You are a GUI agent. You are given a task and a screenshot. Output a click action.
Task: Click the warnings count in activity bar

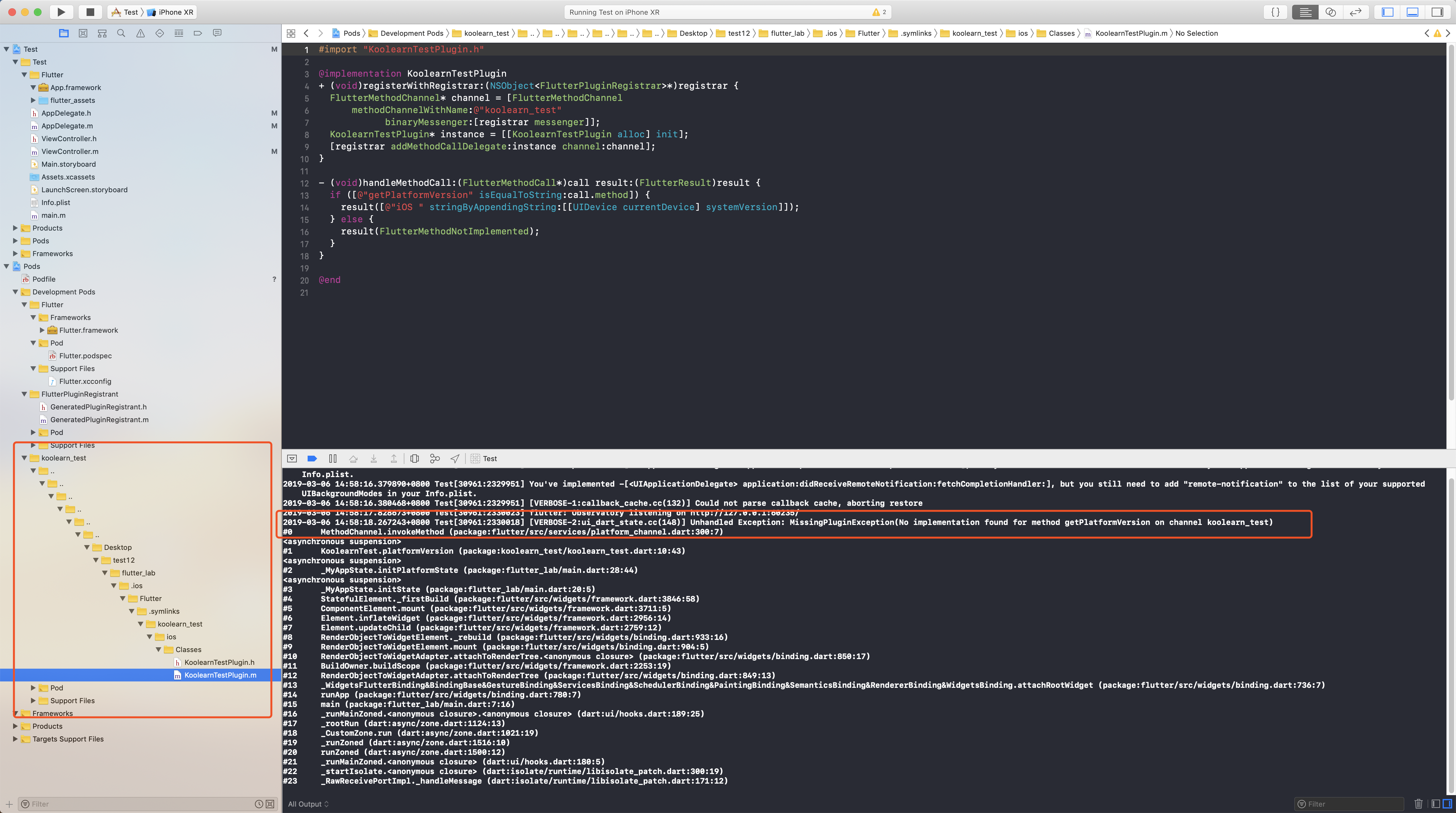[879, 12]
